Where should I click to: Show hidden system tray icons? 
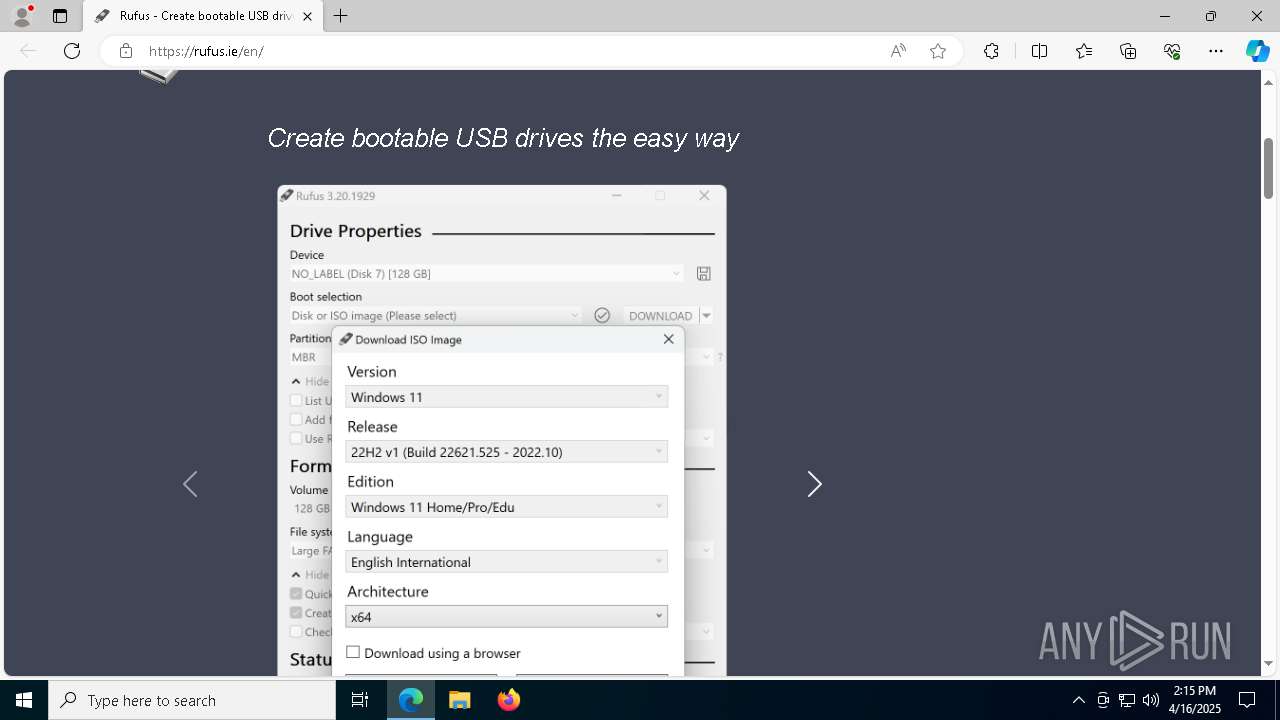point(1078,700)
